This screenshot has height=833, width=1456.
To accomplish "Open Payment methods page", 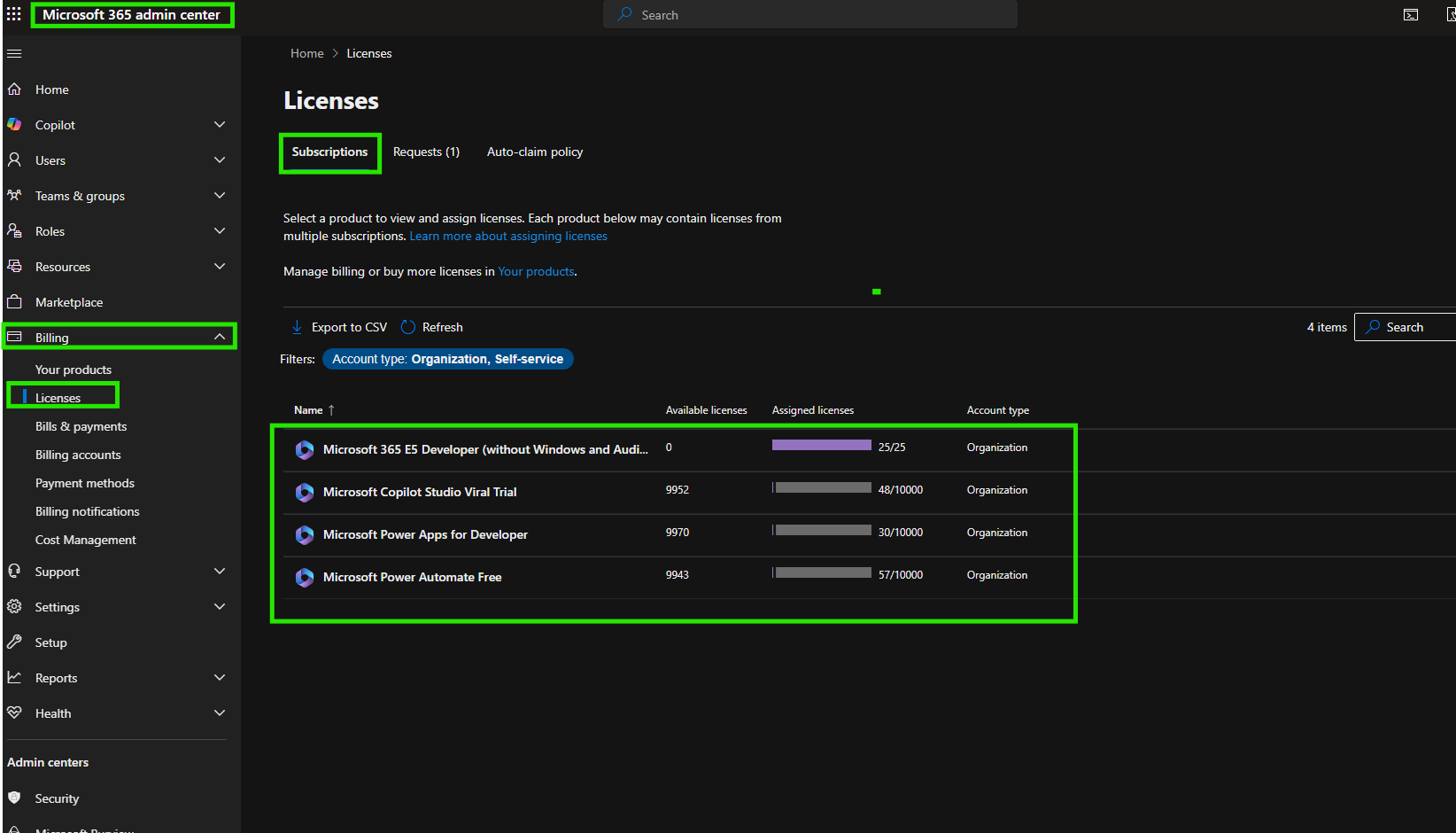I will 85,483.
